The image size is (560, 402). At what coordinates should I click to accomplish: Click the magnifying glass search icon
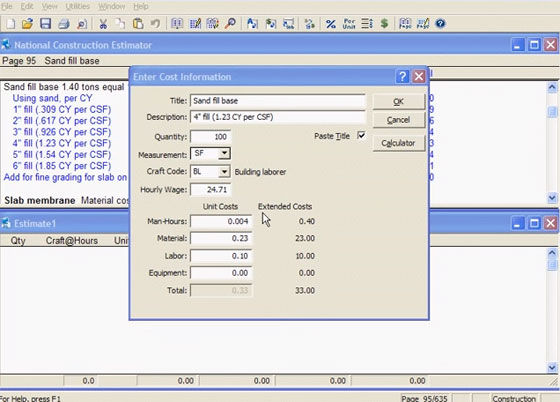[230, 24]
